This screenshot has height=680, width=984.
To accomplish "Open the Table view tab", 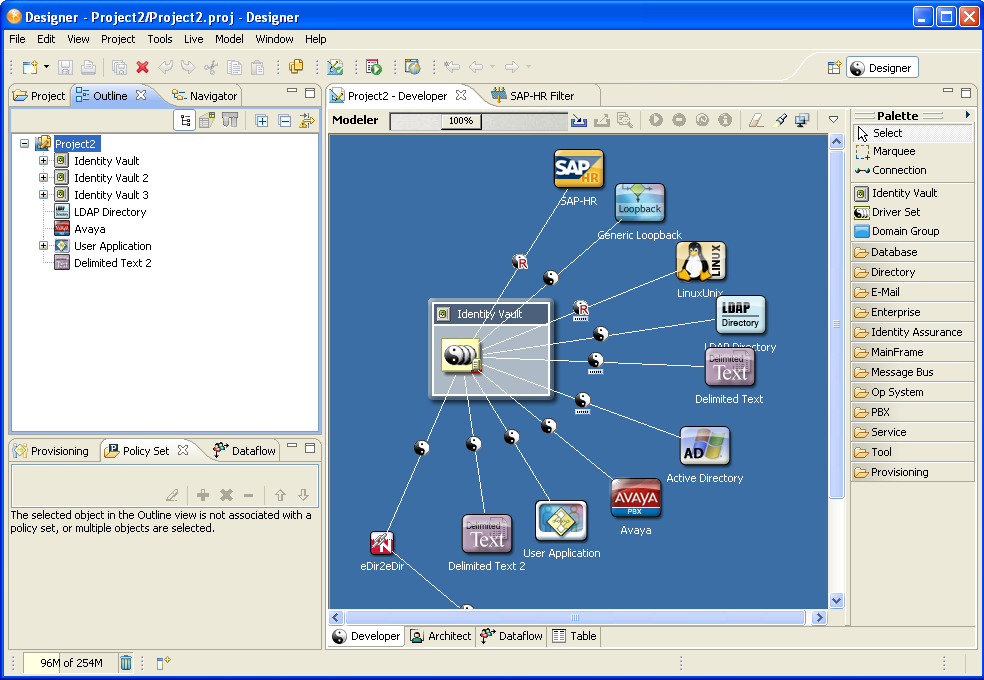I will tap(575, 636).
